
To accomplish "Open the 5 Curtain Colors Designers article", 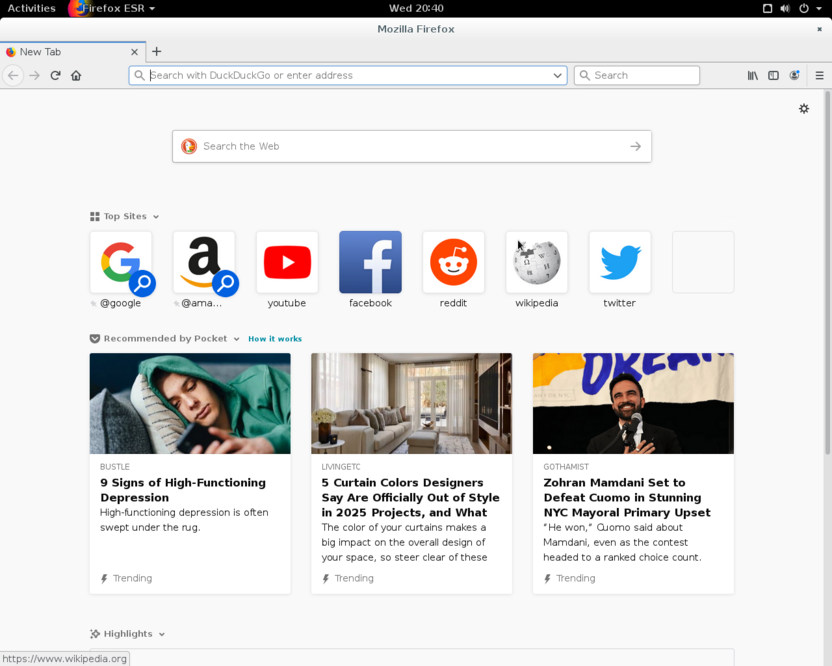I will tap(410, 497).
